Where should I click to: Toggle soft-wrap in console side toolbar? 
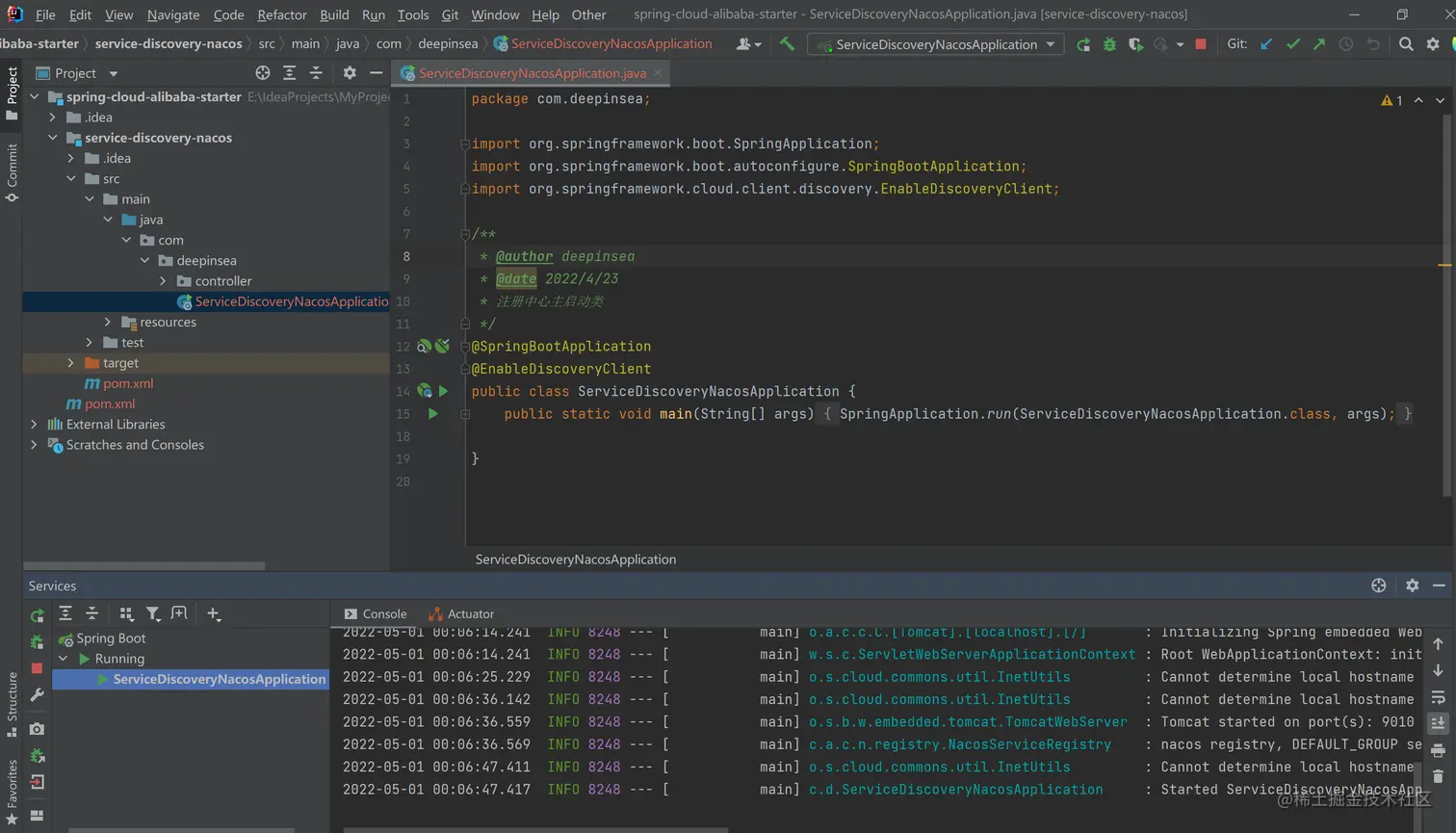pos(1438,697)
